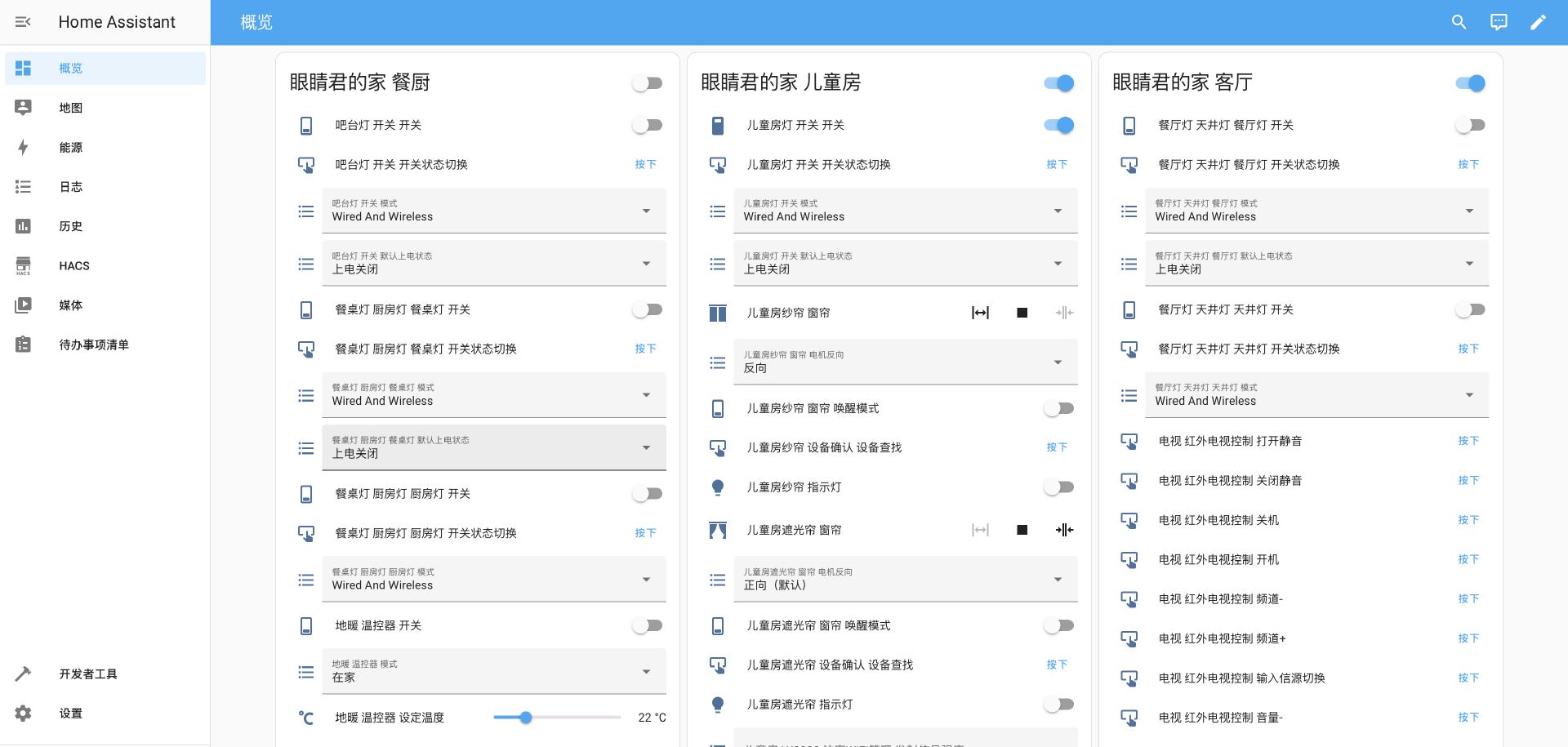1568x747 pixels.
Task: Click the 吧台灯 开关 开关 device icon
Action: tap(306, 125)
